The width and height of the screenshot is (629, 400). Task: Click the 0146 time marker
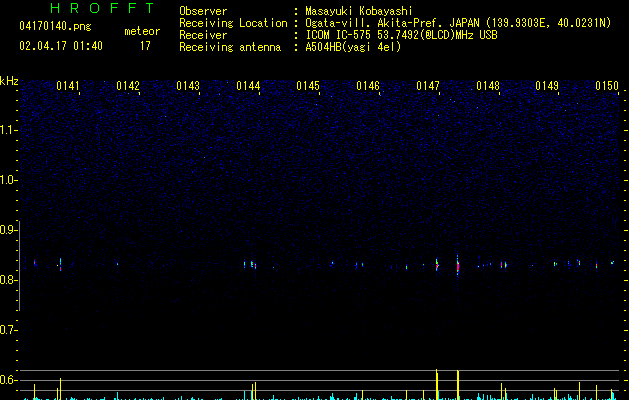pos(368,86)
